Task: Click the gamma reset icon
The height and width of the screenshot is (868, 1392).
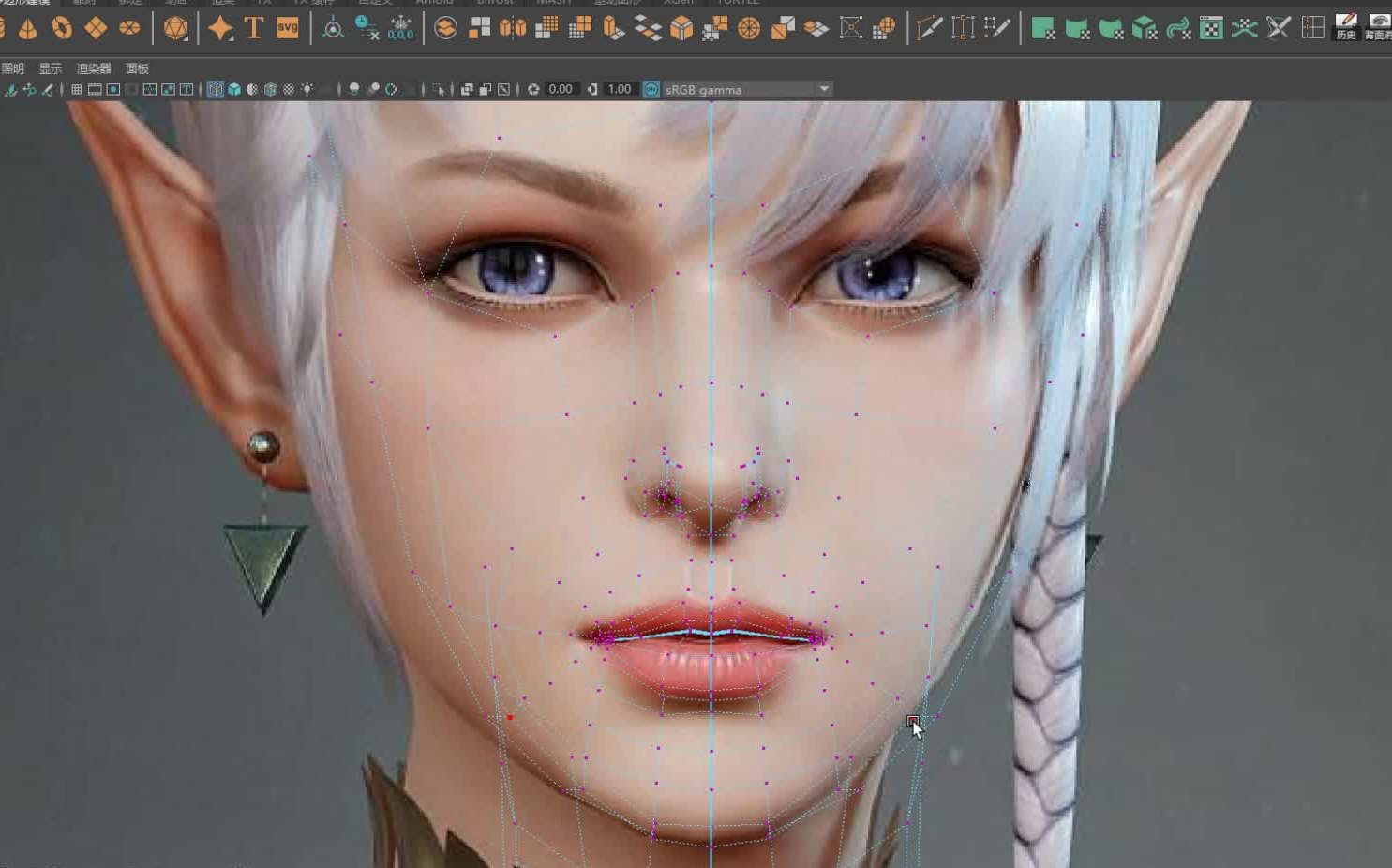Action: [x=592, y=90]
